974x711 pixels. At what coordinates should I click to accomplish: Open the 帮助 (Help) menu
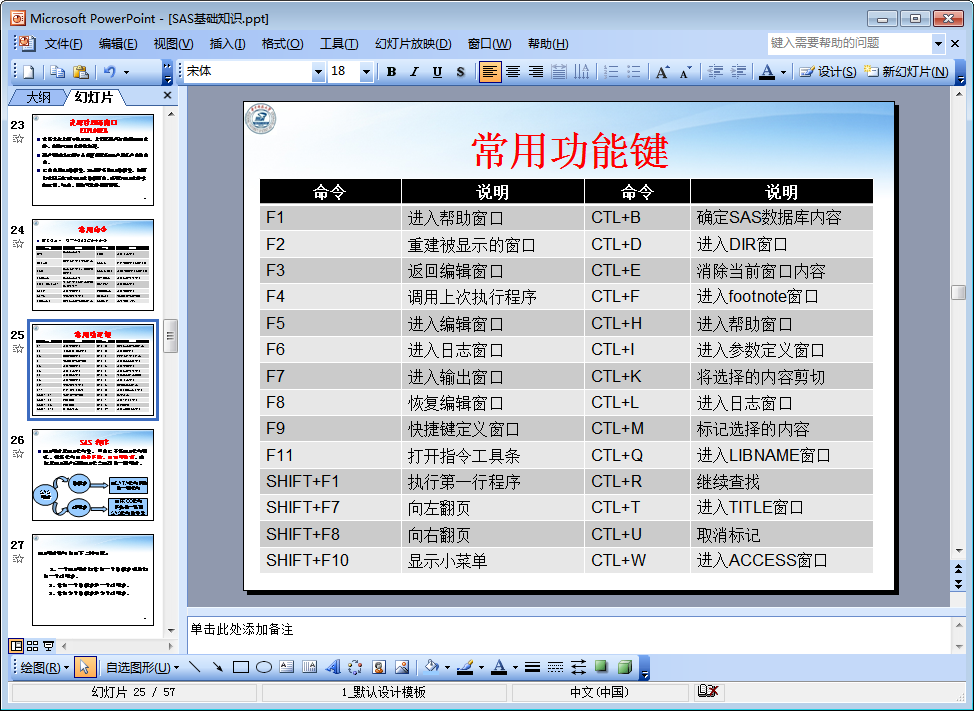point(548,44)
